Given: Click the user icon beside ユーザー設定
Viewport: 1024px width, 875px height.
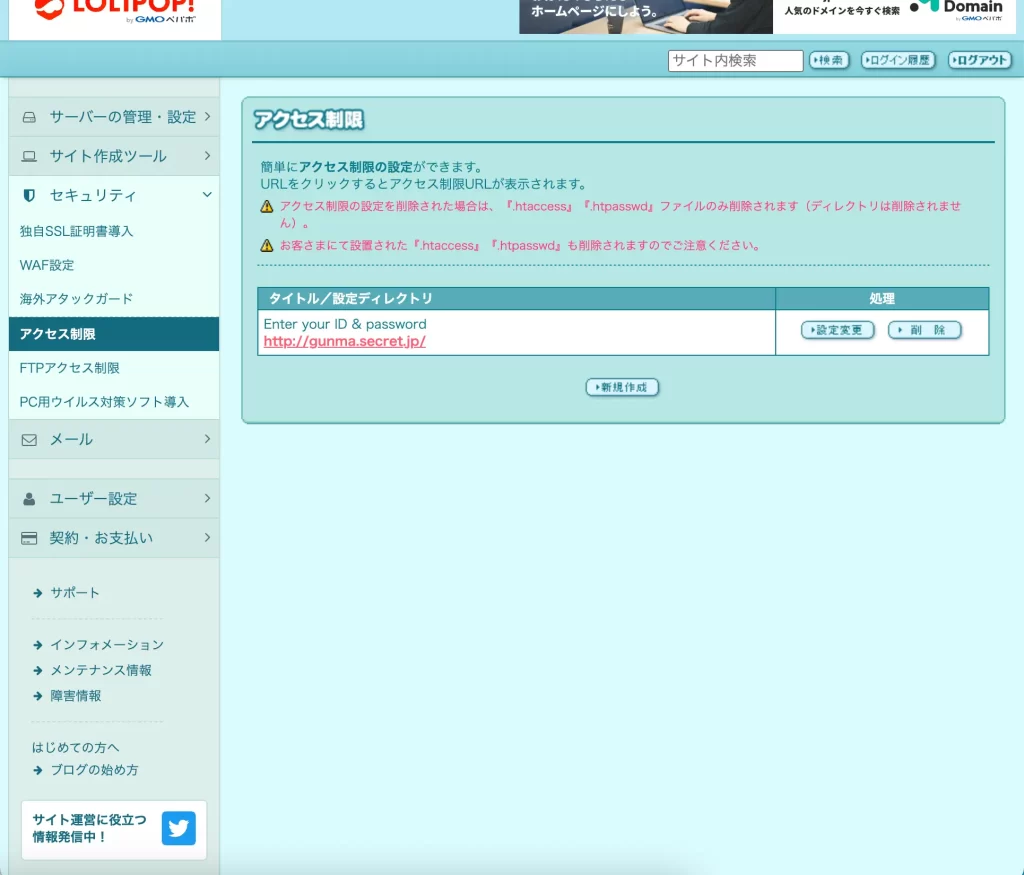Looking at the screenshot, I should pyautogui.click(x=29, y=498).
